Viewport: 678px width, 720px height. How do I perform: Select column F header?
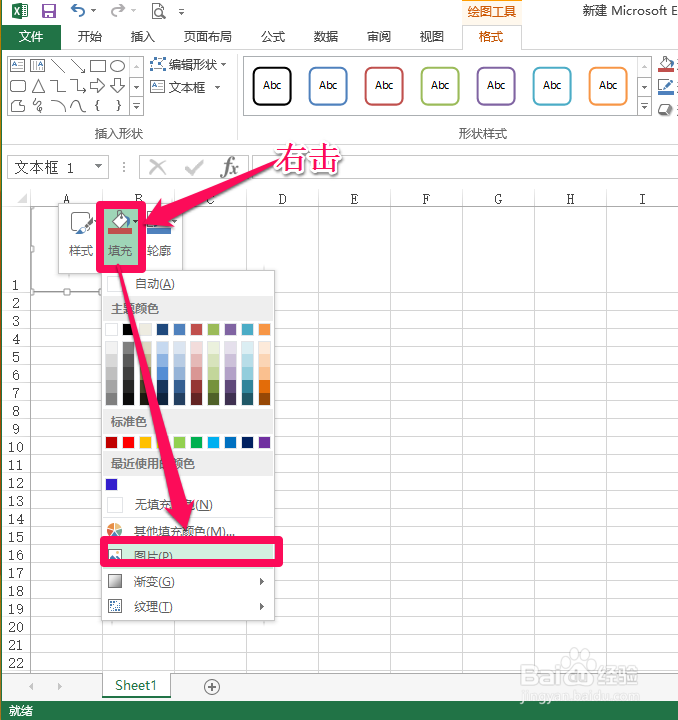tap(426, 199)
